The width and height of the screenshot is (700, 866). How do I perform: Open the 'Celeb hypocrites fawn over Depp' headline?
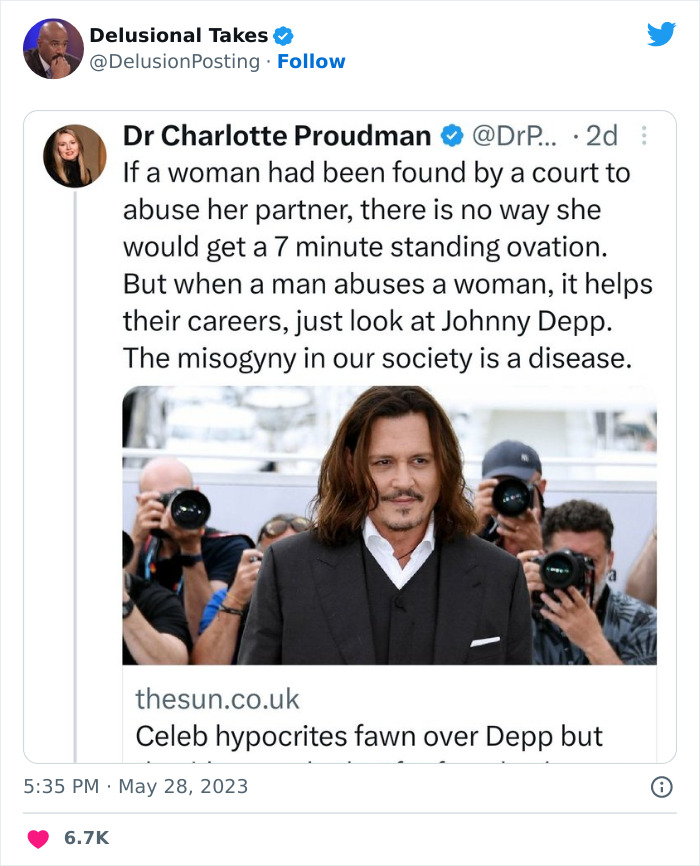[x=369, y=736]
